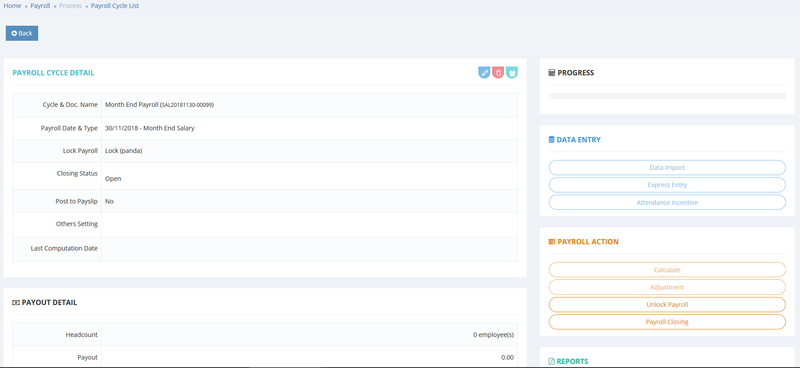The width and height of the screenshot is (800, 368).
Task: Click the Calculate payroll action
Action: click(667, 269)
